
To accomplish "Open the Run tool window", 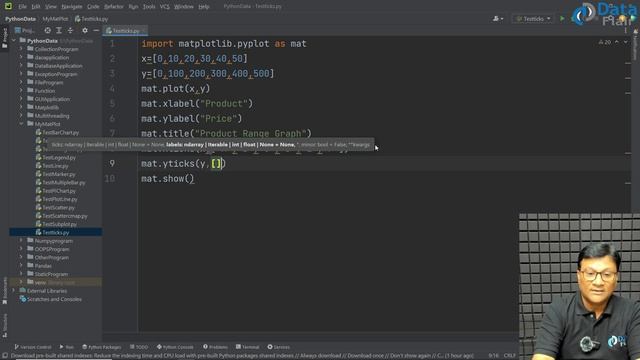I will tap(67, 347).
